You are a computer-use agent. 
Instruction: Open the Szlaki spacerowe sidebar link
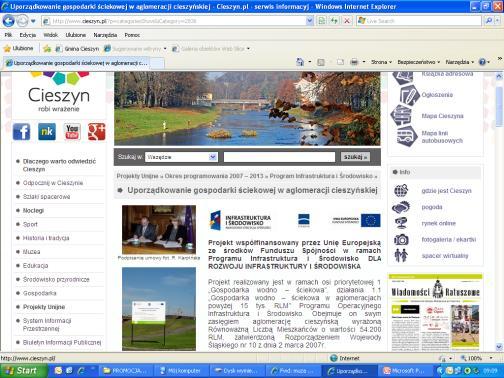(46, 197)
